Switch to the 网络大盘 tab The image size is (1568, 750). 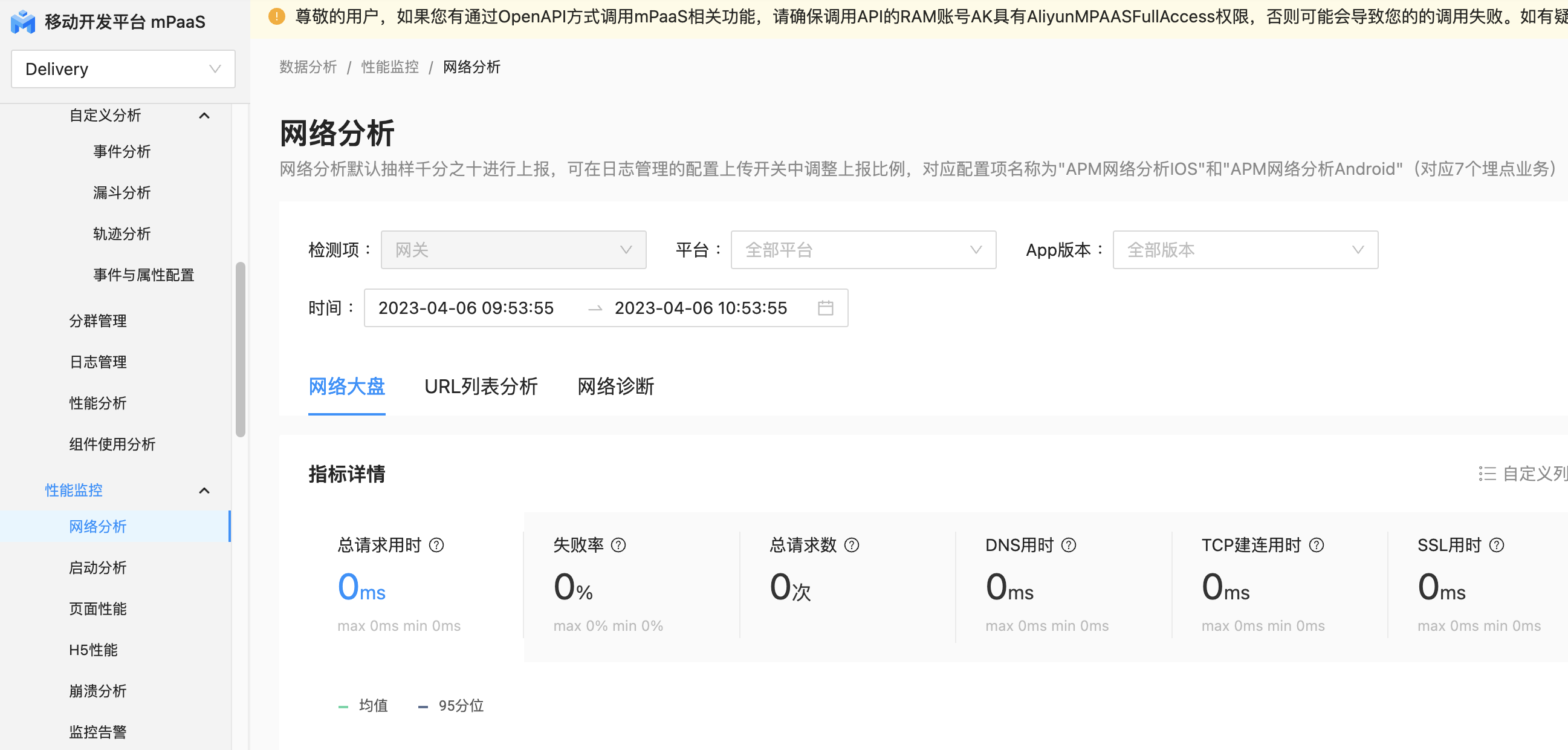[x=347, y=386]
